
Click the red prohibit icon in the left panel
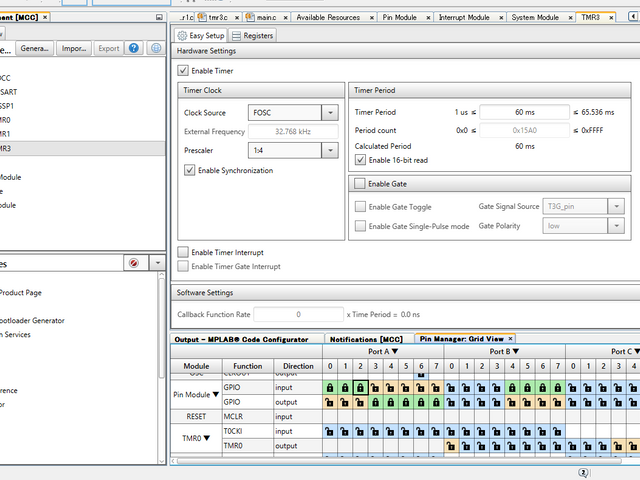coord(134,262)
